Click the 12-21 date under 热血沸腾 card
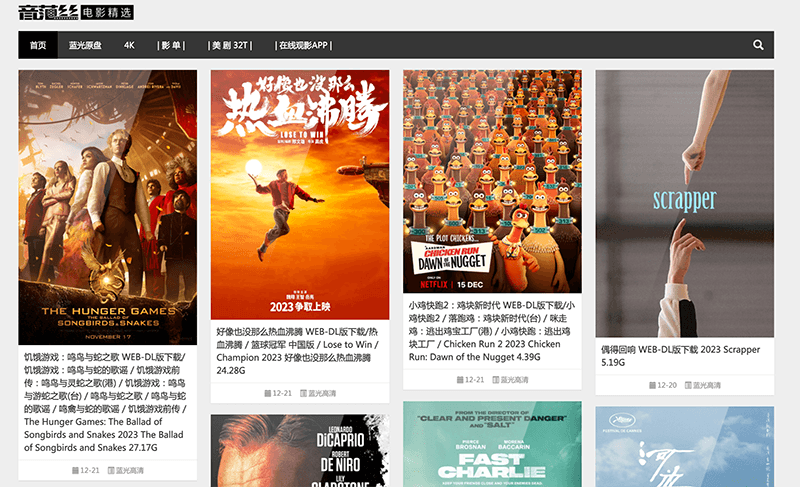Image resolution: width=800 pixels, height=487 pixels. 278,393
